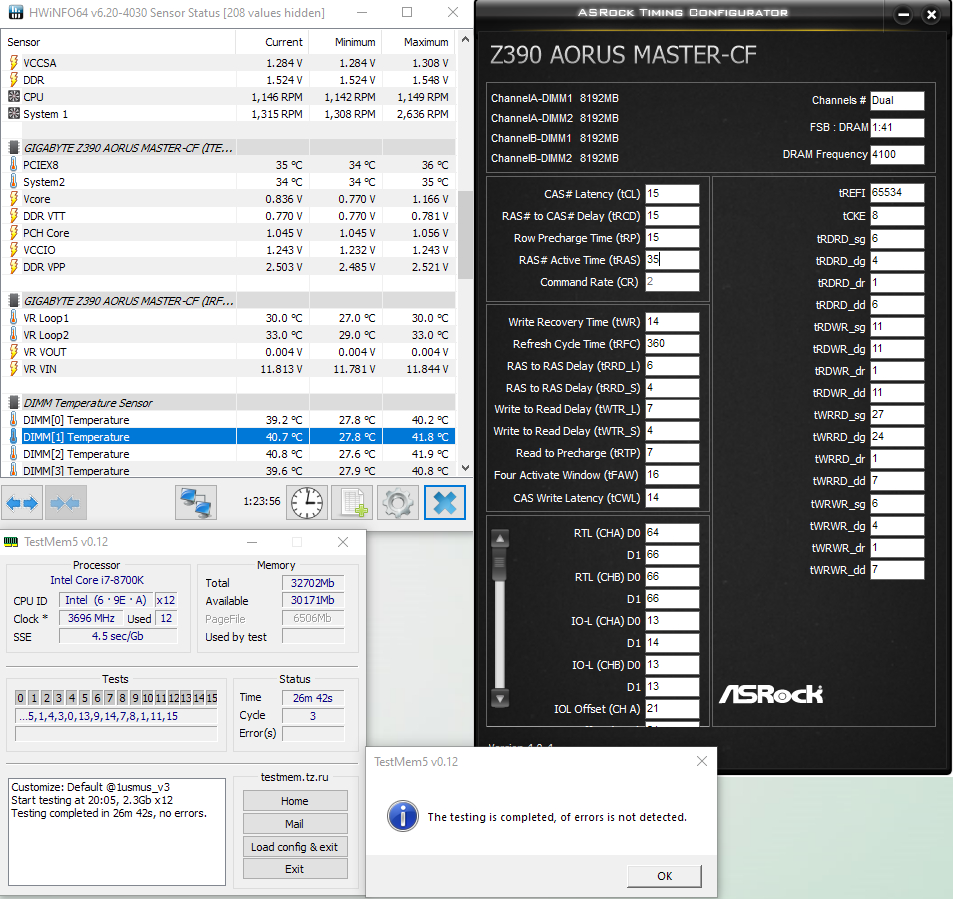
Task: Select the DDR VTT sensor row
Action: 228,216
